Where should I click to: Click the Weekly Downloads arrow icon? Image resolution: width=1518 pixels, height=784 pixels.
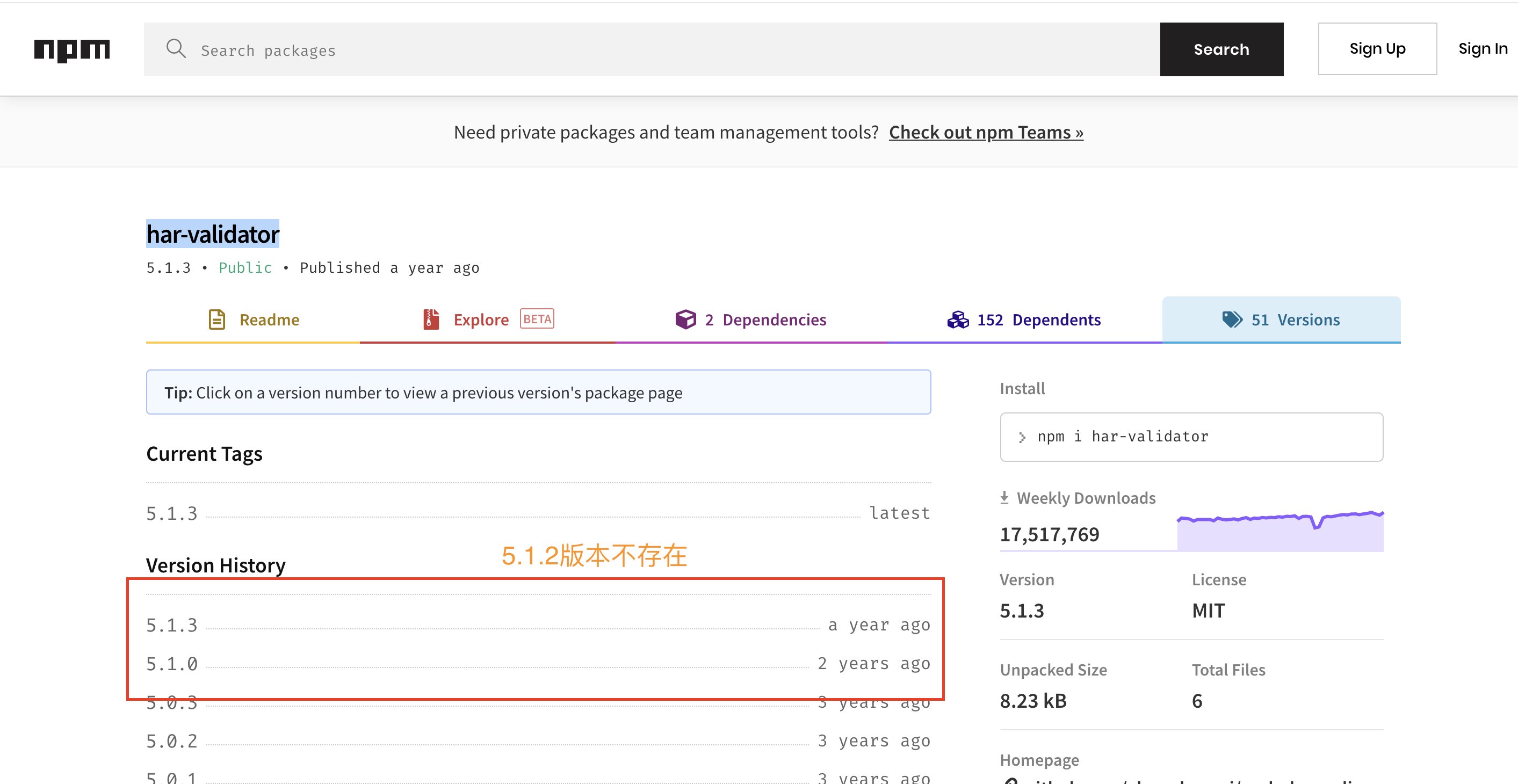[x=1004, y=498]
